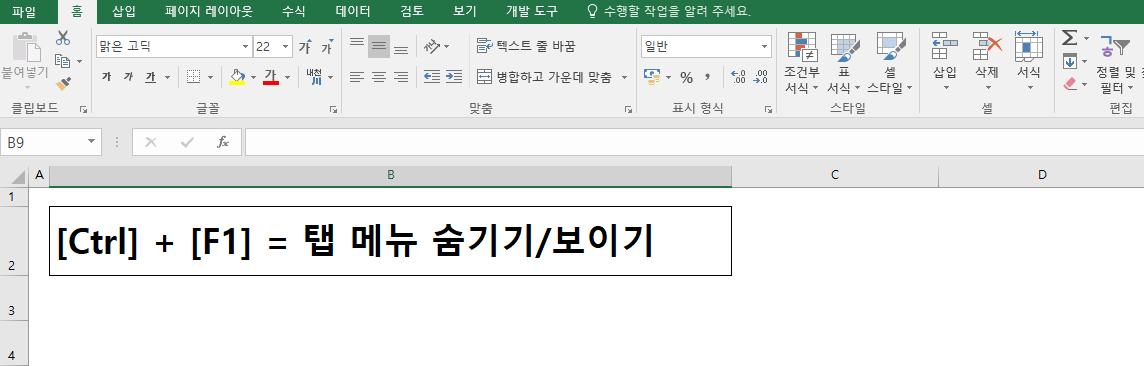Toggle Underline (underlined 가) formatting
The width and height of the screenshot is (1144, 366).
click(x=150, y=77)
